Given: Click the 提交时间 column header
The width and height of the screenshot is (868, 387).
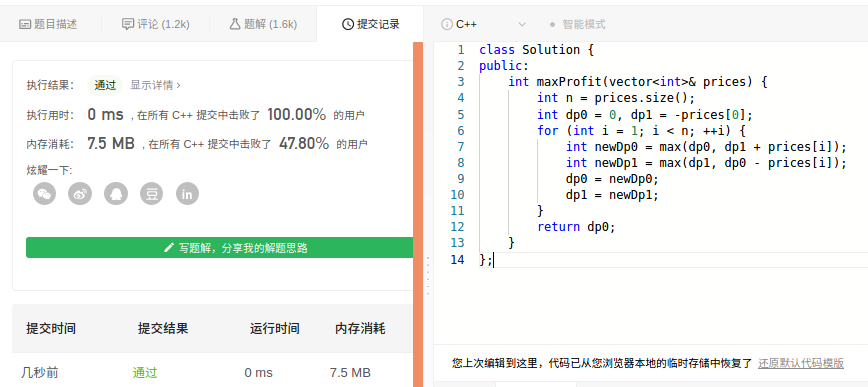Looking at the screenshot, I should click(51, 328).
